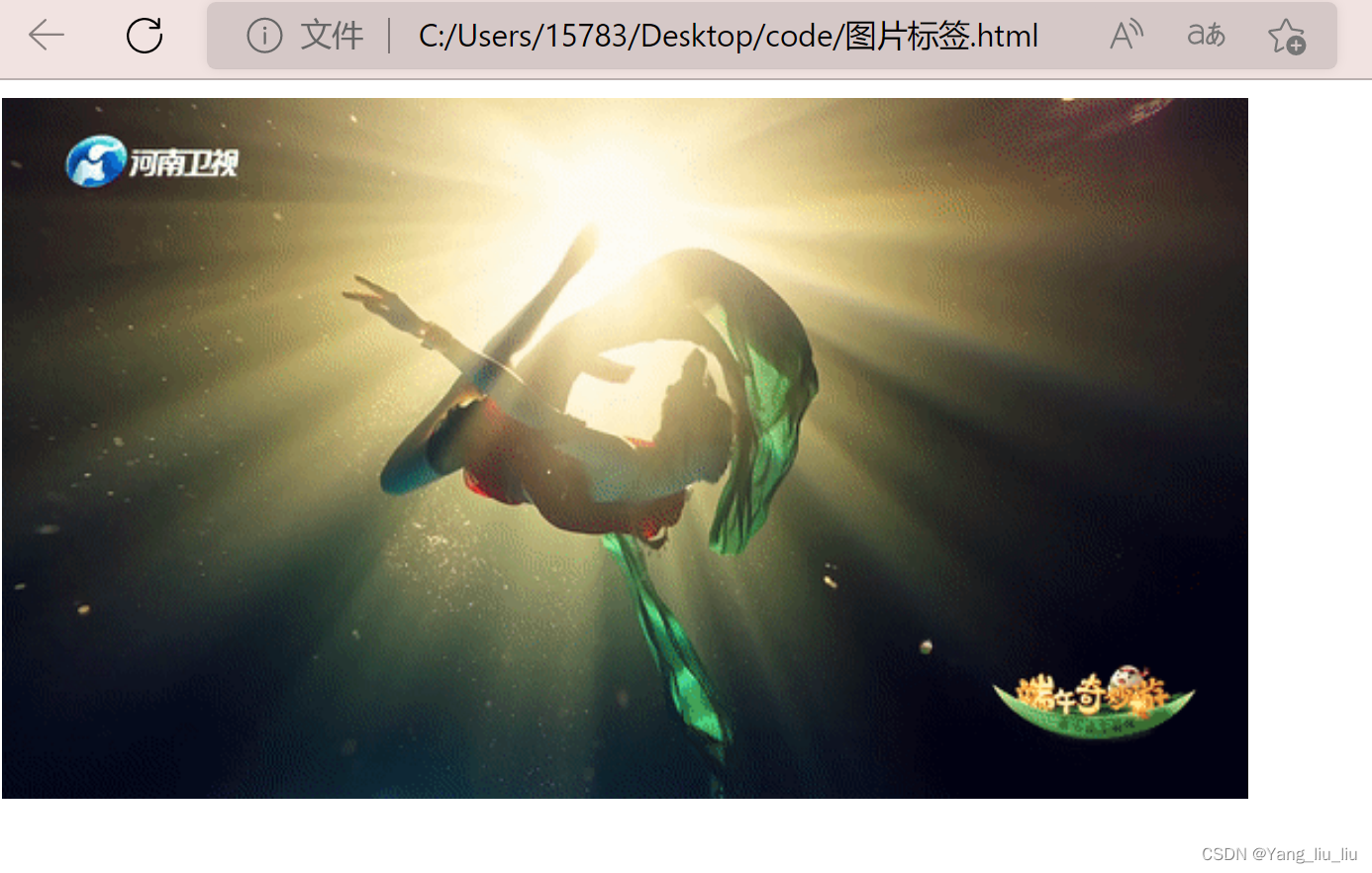Open the translate page icon
Image resolution: width=1372 pixels, height=873 pixels.
point(1206,36)
